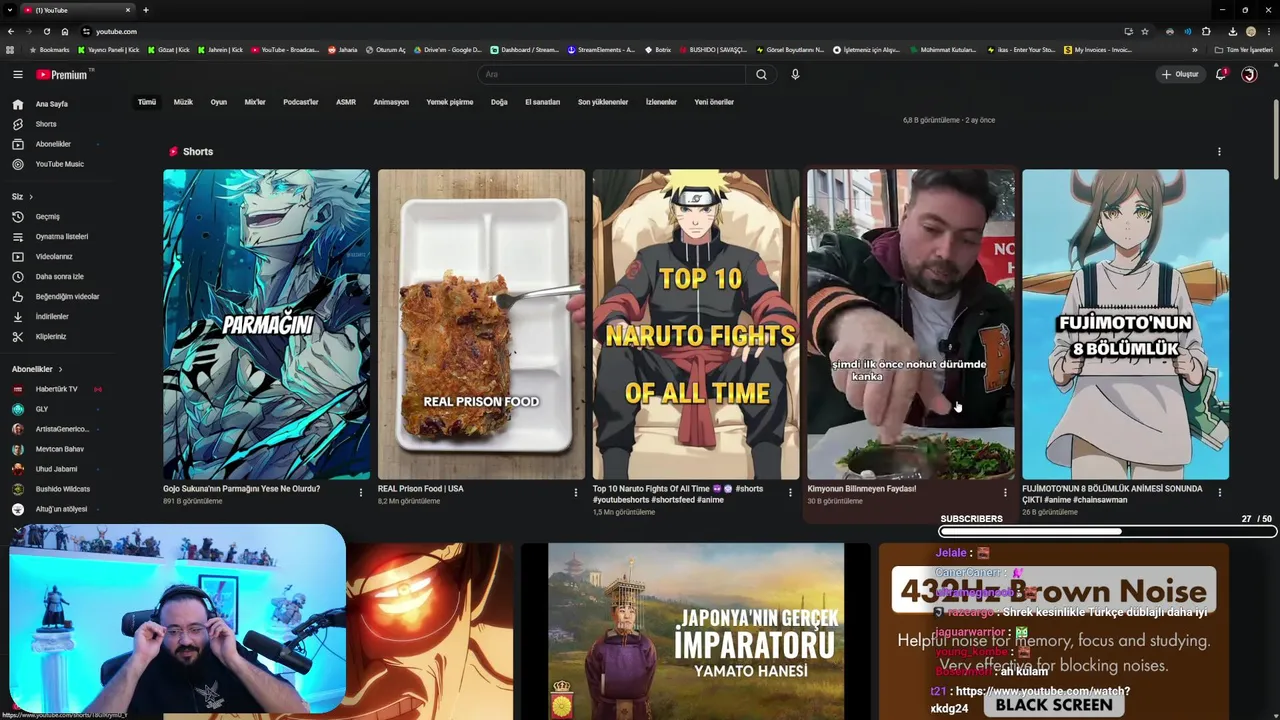Open options for REAL Prison Food short
The width and height of the screenshot is (1280, 720).
575,492
